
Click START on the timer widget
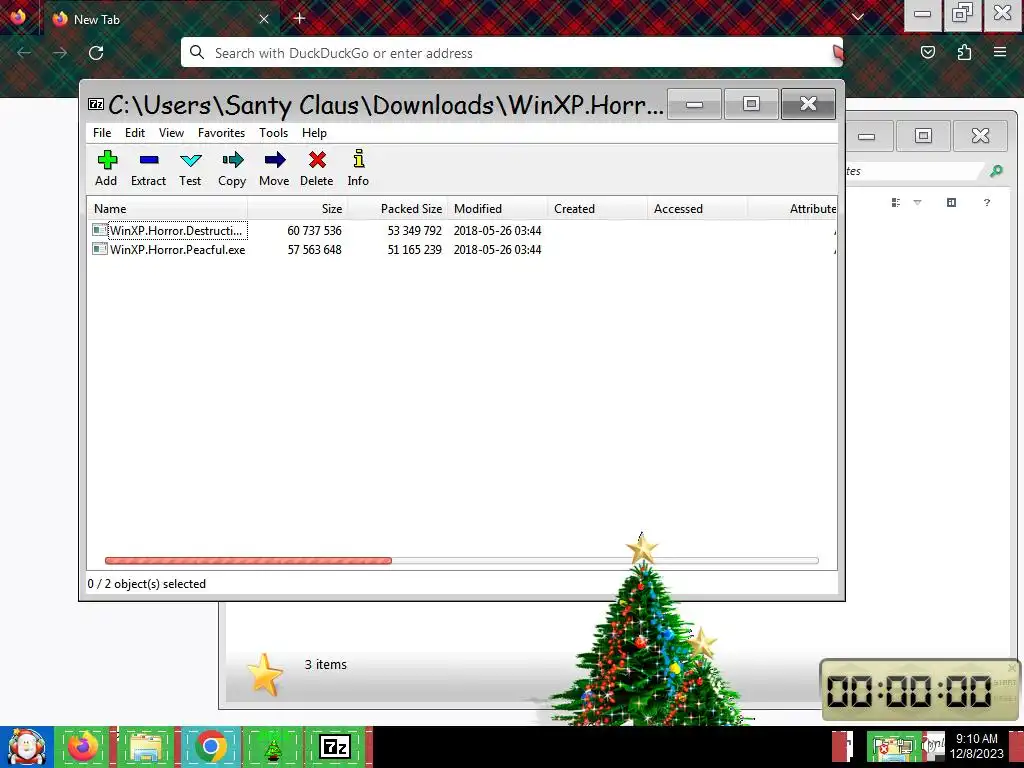pyautogui.click(x=1004, y=682)
